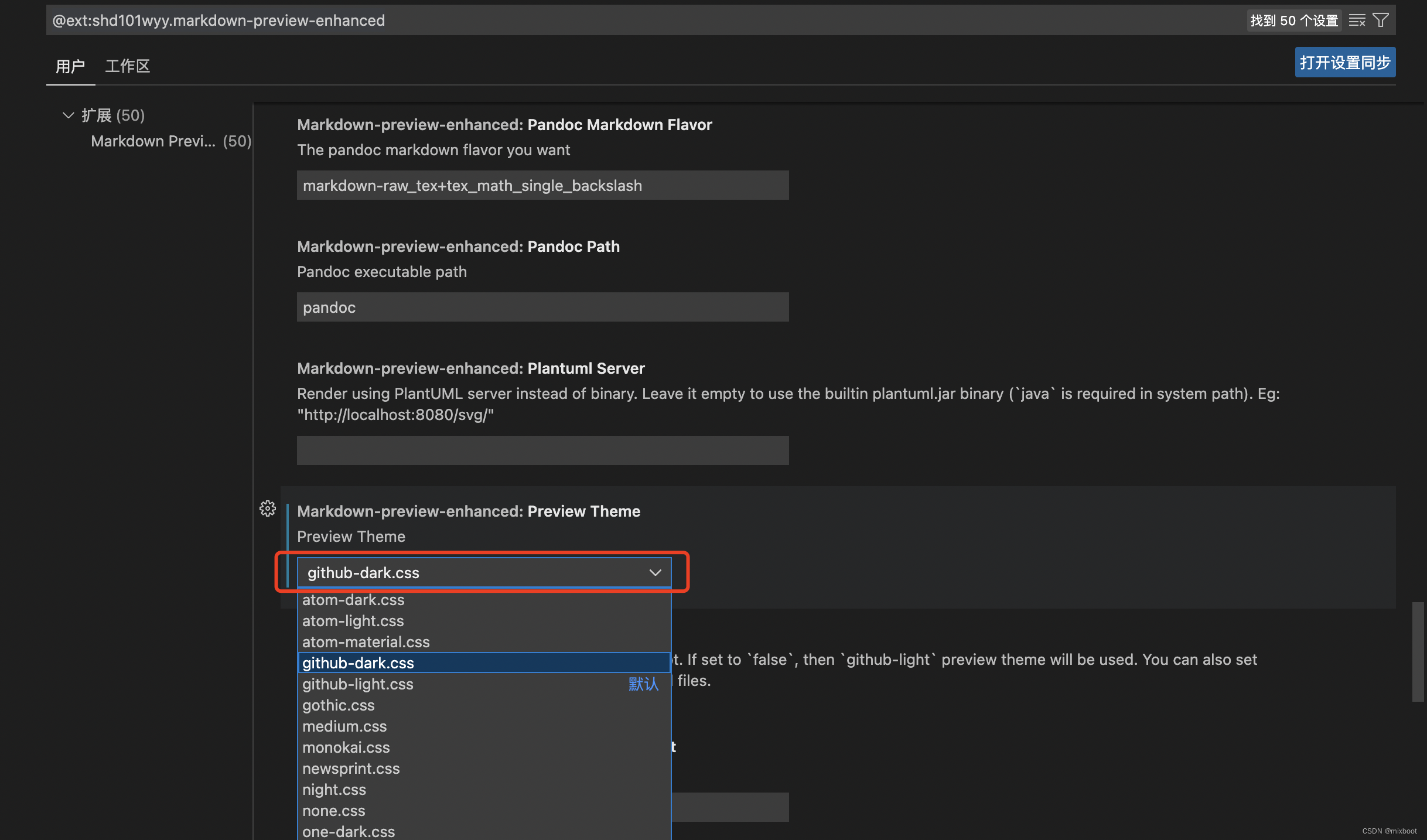Click the 打开设置同步 button

click(x=1344, y=62)
